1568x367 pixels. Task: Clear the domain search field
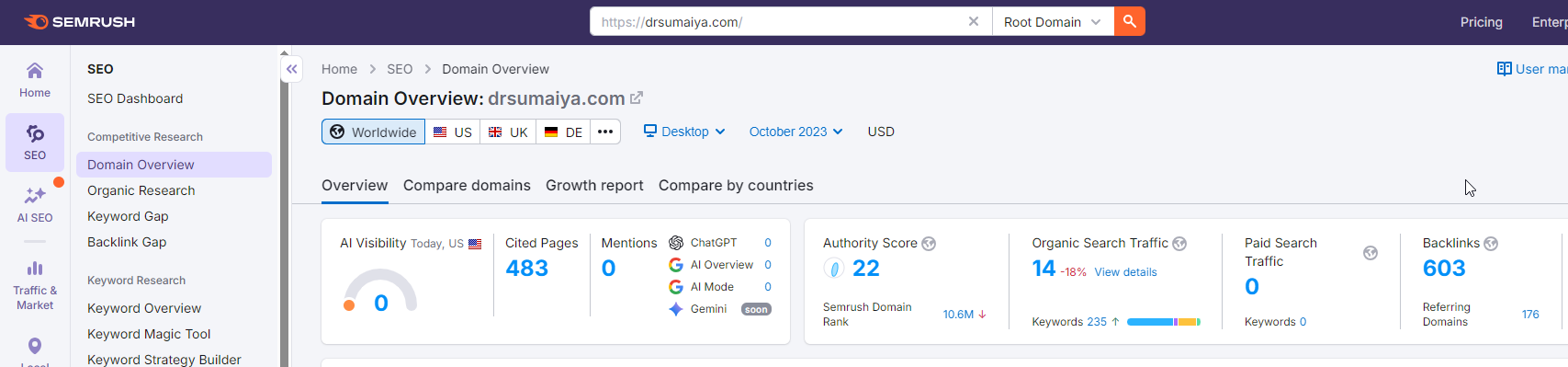[974, 21]
